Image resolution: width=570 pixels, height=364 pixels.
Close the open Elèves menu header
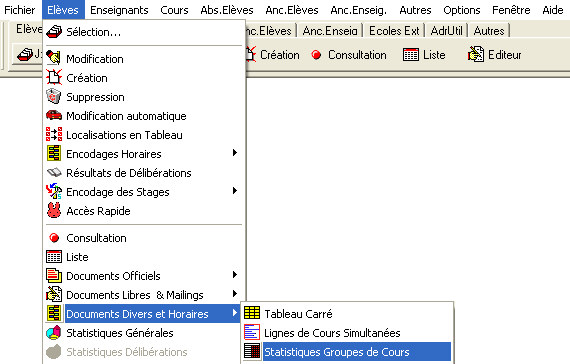[x=63, y=10]
